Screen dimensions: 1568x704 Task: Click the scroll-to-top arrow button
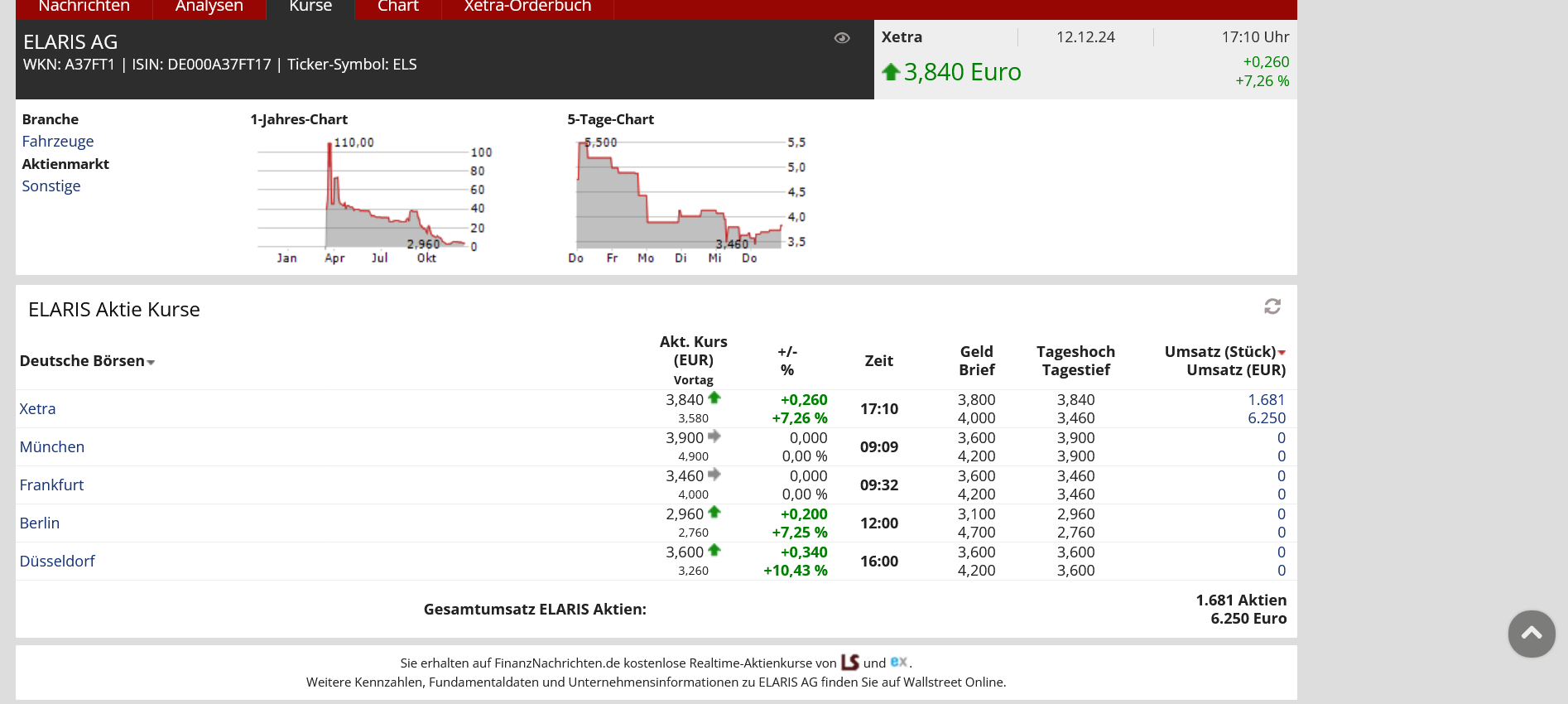pyautogui.click(x=1532, y=634)
